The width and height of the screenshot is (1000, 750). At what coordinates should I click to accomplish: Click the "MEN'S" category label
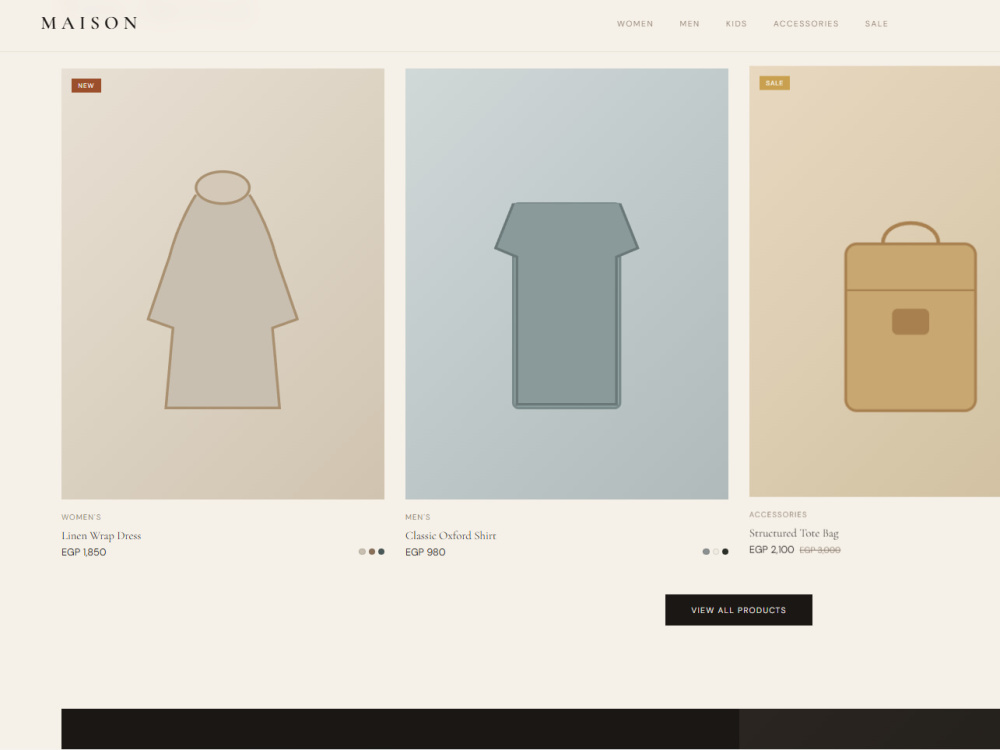pyautogui.click(x=418, y=517)
